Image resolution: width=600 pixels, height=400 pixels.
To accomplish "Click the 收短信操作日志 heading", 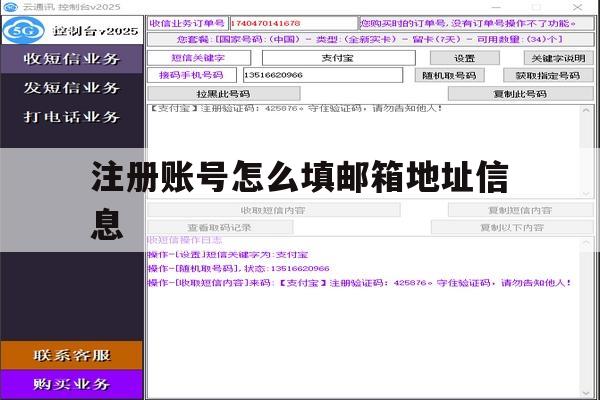I will (185, 240).
